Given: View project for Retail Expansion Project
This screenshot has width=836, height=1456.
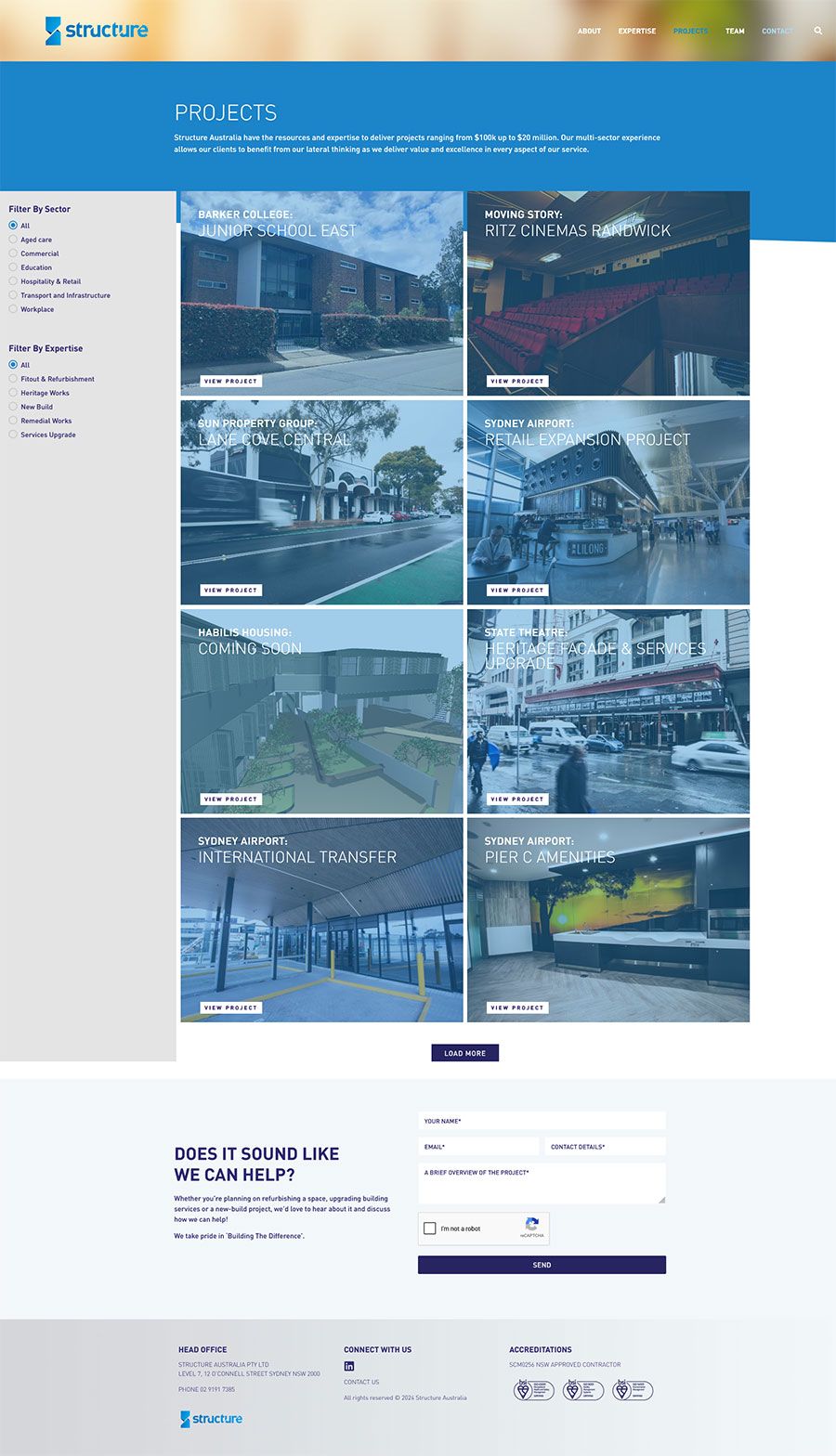Looking at the screenshot, I should point(517,590).
